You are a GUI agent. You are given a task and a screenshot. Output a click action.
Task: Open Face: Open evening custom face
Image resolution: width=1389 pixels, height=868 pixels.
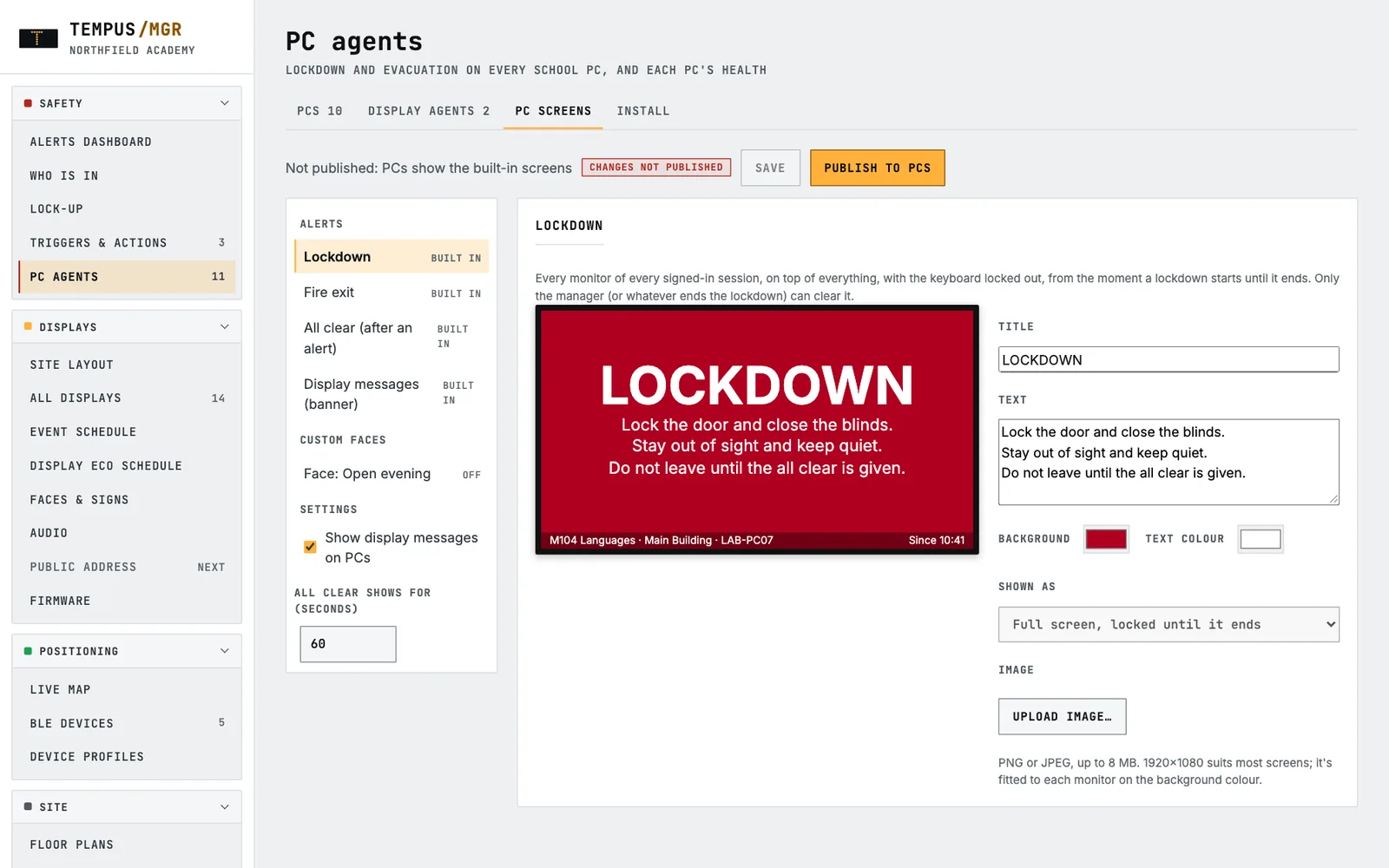coord(392,474)
